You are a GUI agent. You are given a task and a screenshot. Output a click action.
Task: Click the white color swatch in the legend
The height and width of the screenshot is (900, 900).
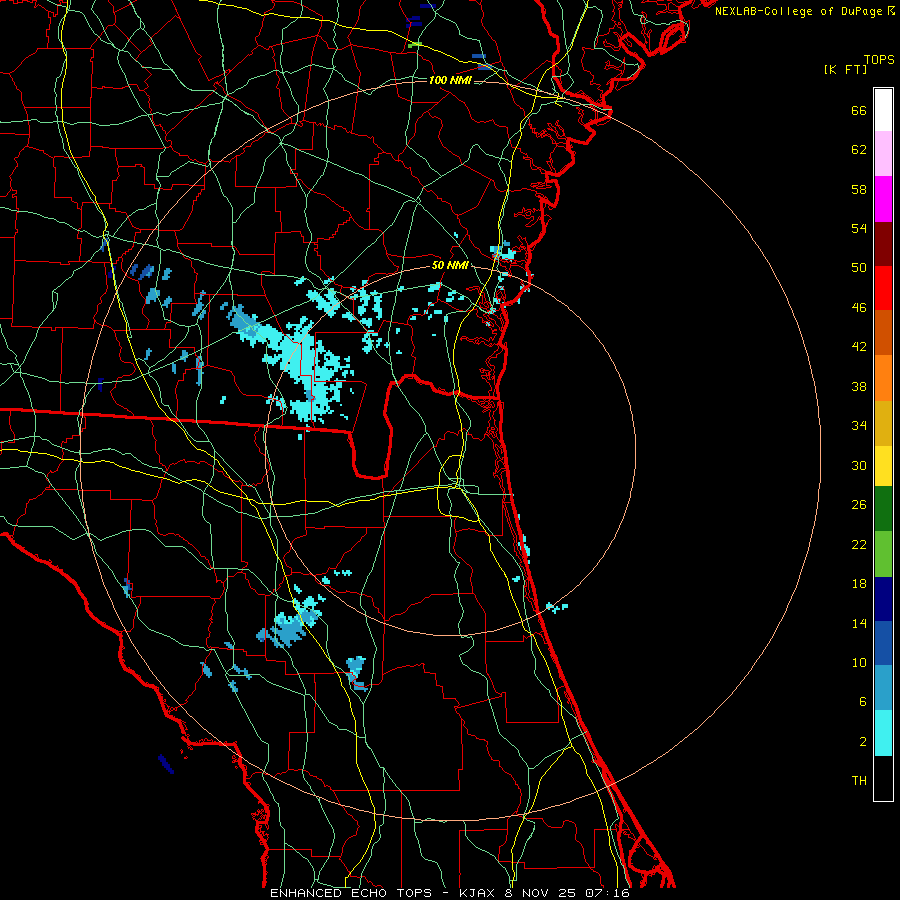tap(883, 110)
